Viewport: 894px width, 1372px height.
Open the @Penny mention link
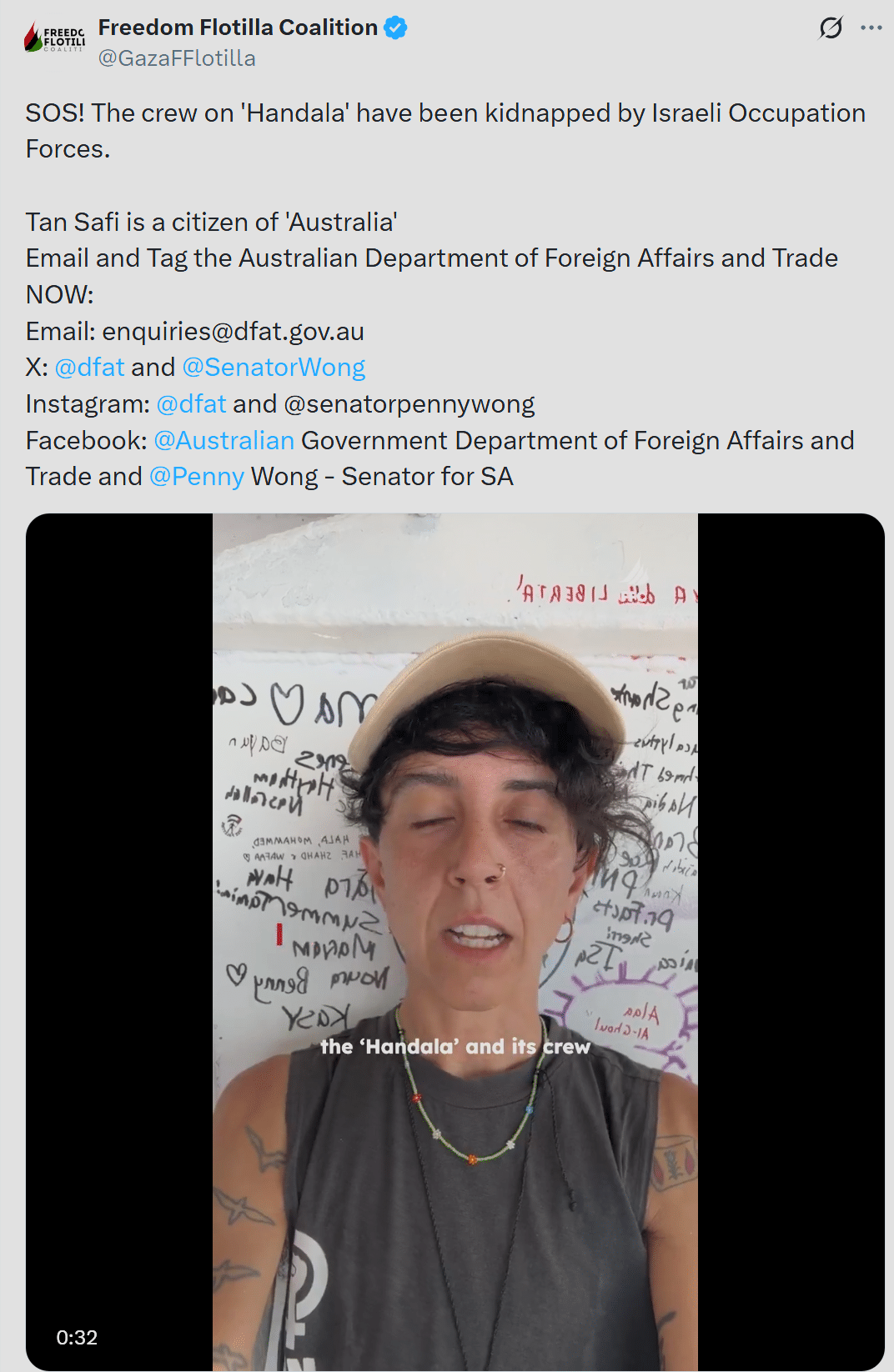click(197, 477)
